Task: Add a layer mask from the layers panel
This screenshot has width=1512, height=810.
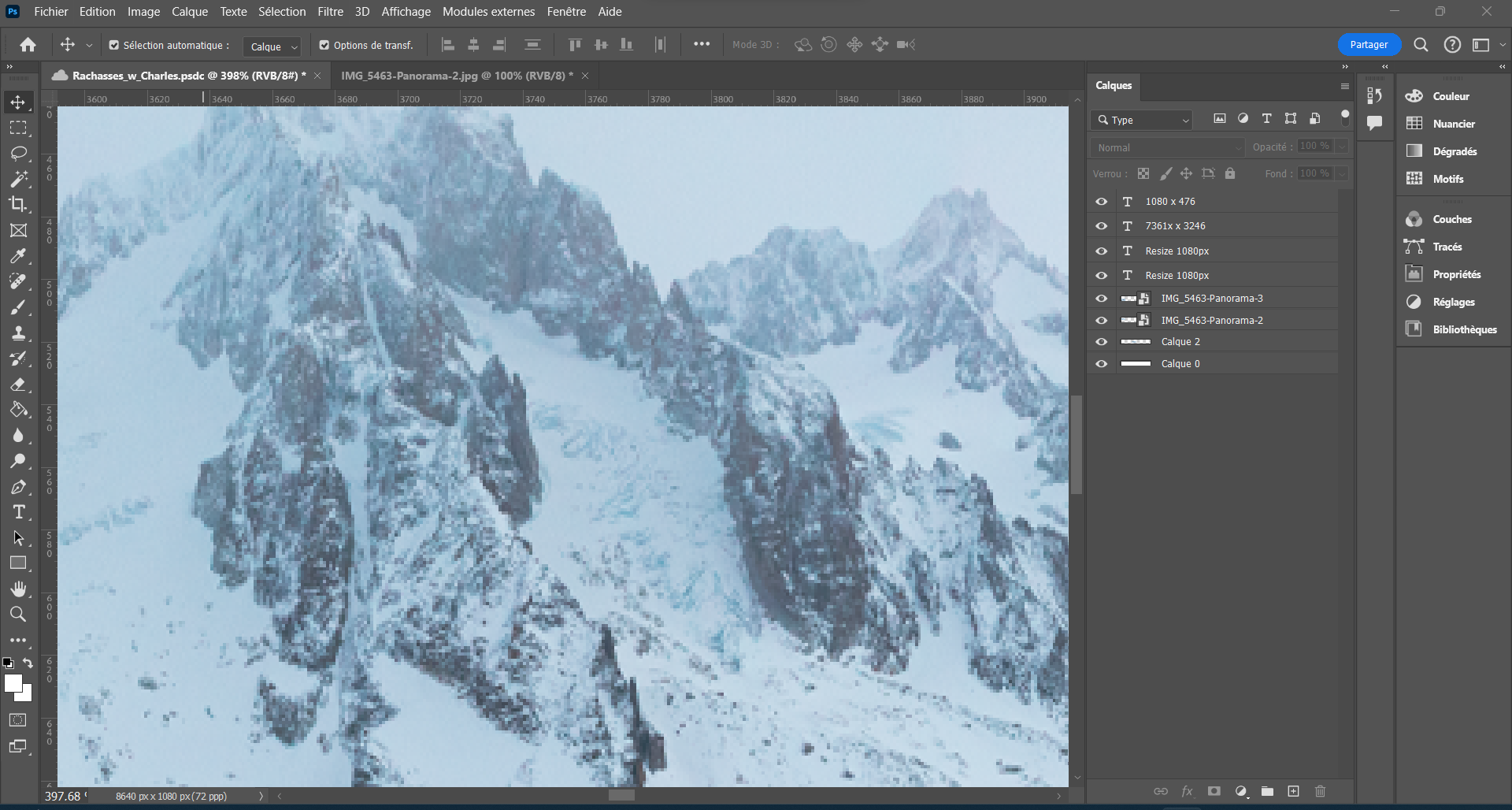Action: coord(1214,791)
